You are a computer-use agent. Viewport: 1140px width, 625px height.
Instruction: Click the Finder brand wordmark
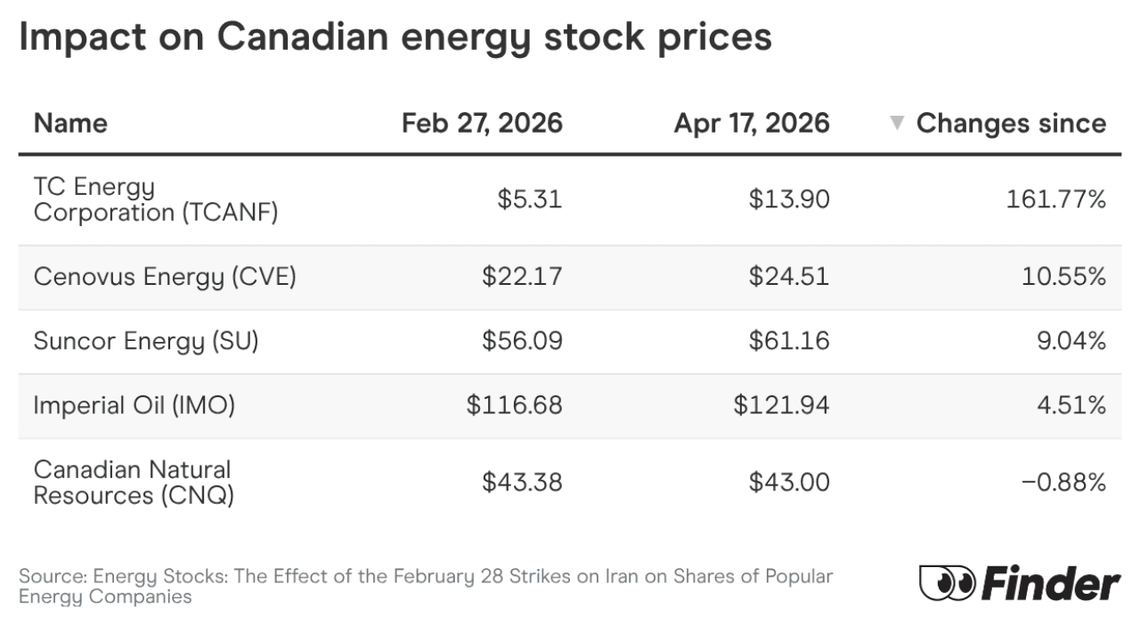(x=1050, y=584)
